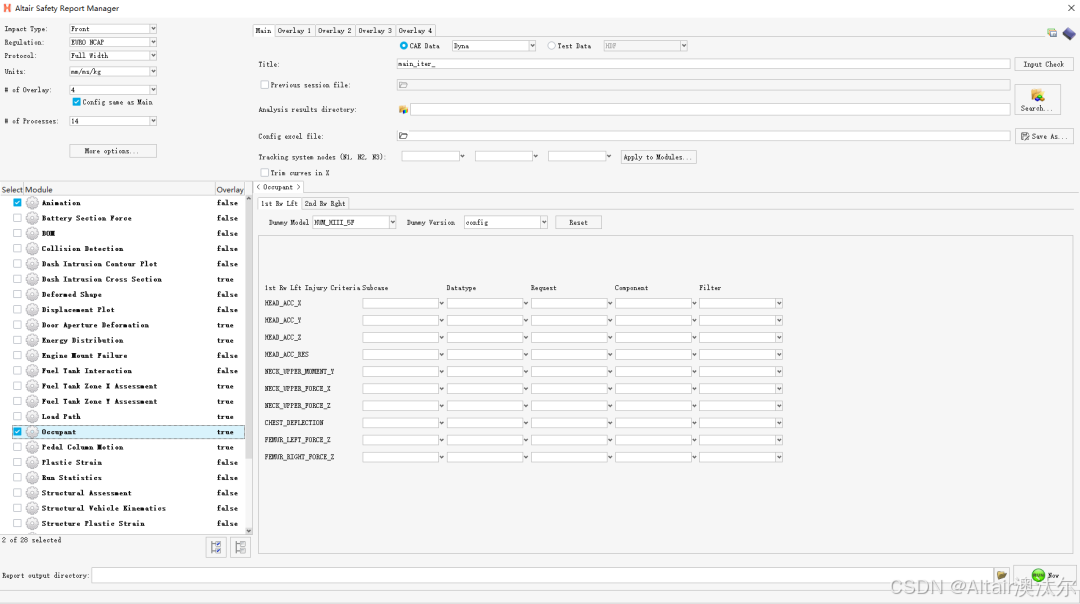The width and height of the screenshot is (1080, 604).
Task: Click the Input Check button
Action: (x=1043, y=64)
